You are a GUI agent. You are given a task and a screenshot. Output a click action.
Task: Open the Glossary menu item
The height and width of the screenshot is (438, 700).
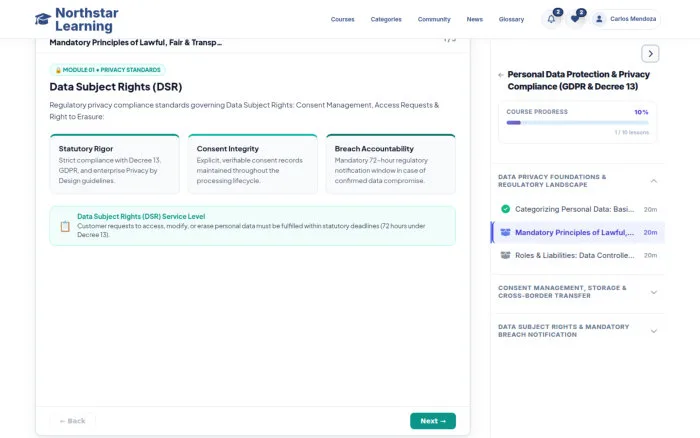[511, 19]
